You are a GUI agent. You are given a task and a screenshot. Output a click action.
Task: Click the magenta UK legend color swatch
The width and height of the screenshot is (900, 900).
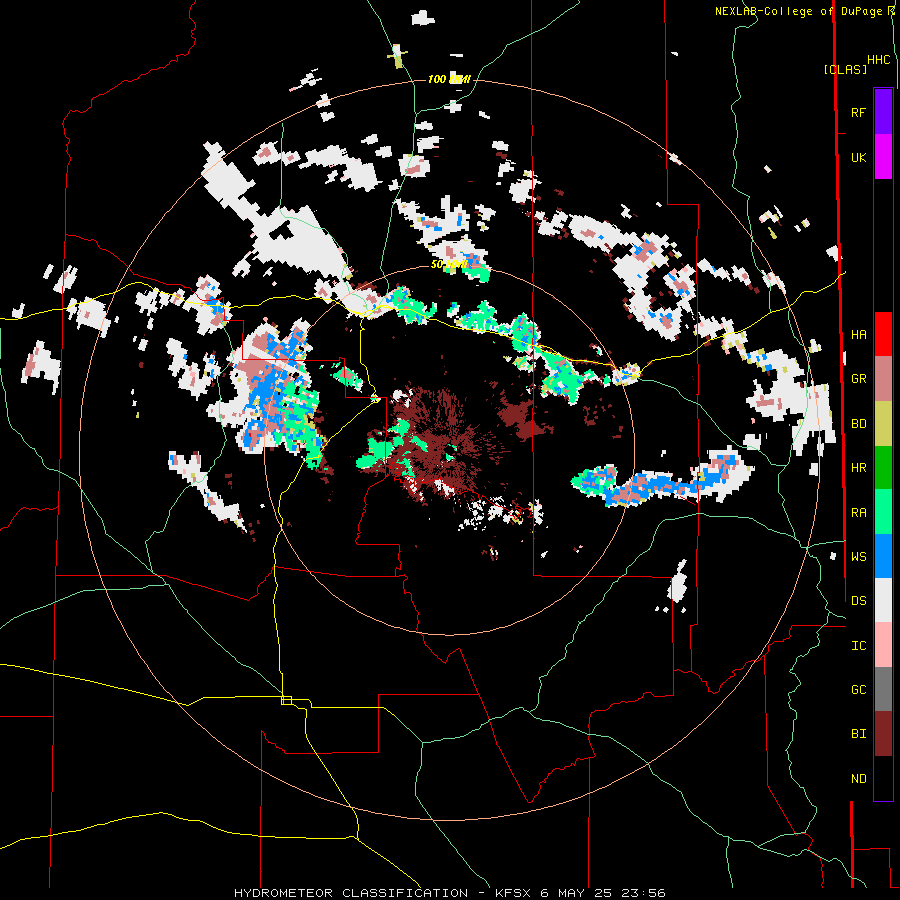(x=883, y=157)
